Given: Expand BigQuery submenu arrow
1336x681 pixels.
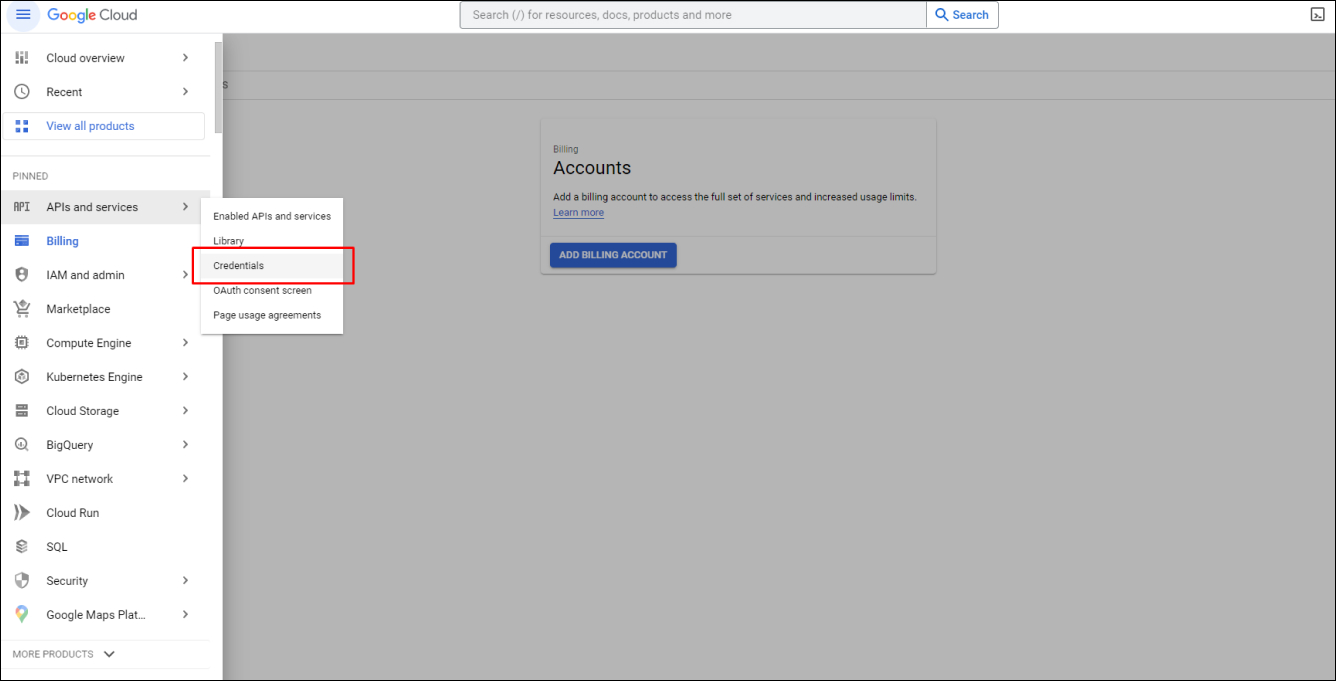Looking at the screenshot, I should [x=185, y=445].
